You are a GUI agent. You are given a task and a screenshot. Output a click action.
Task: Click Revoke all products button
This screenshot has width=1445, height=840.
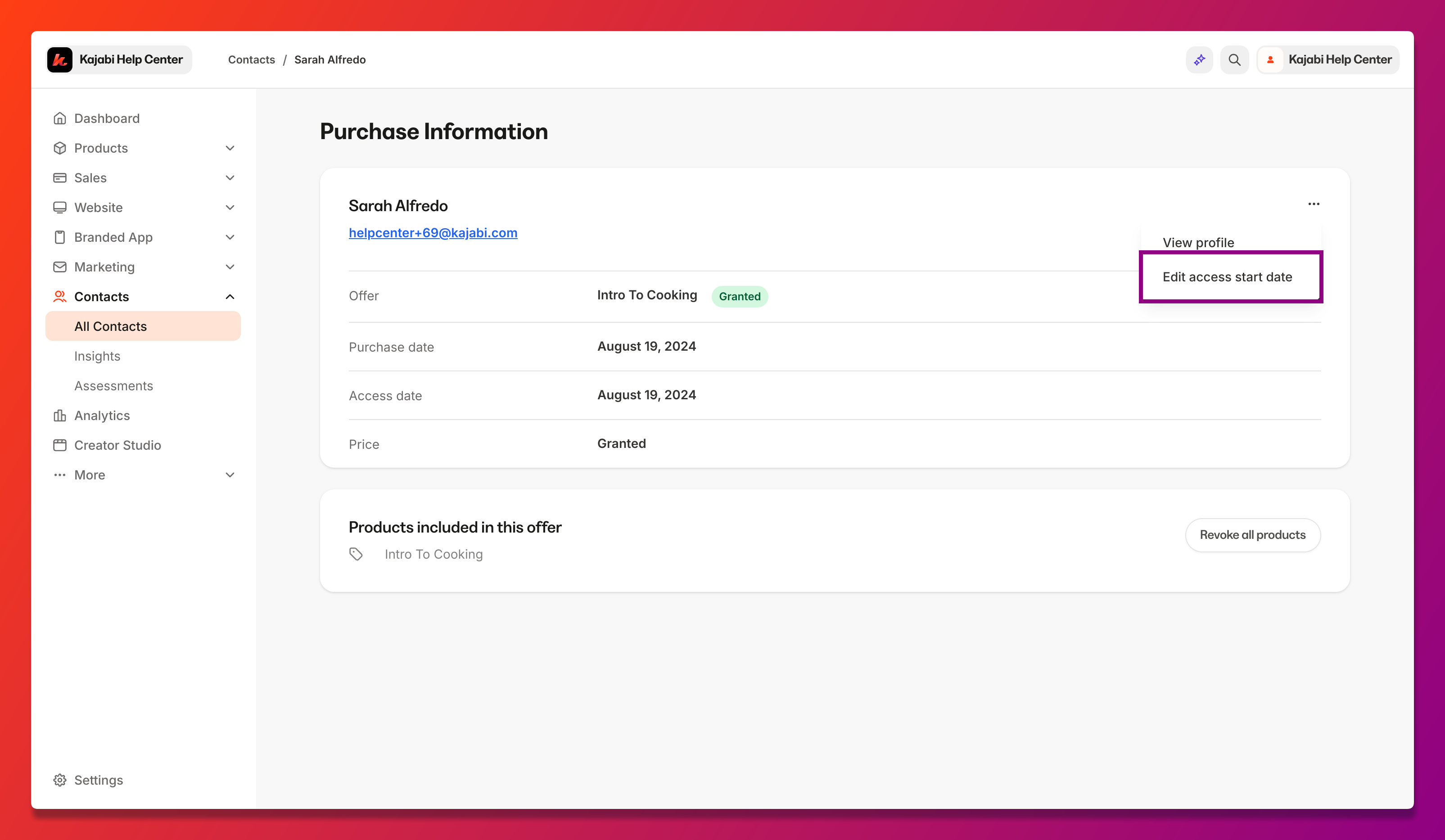click(1252, 535)
